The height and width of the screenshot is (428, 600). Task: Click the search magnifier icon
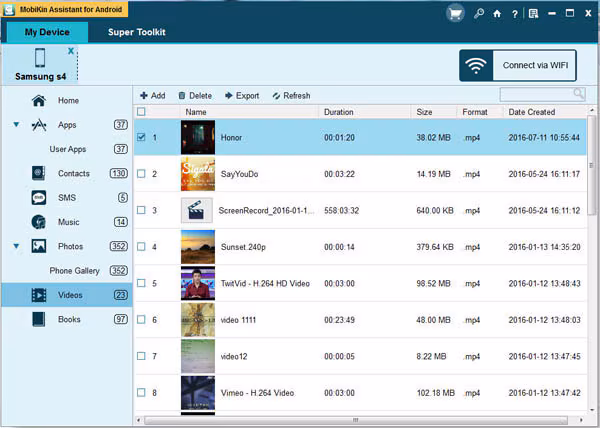click(x=579, y=94)
